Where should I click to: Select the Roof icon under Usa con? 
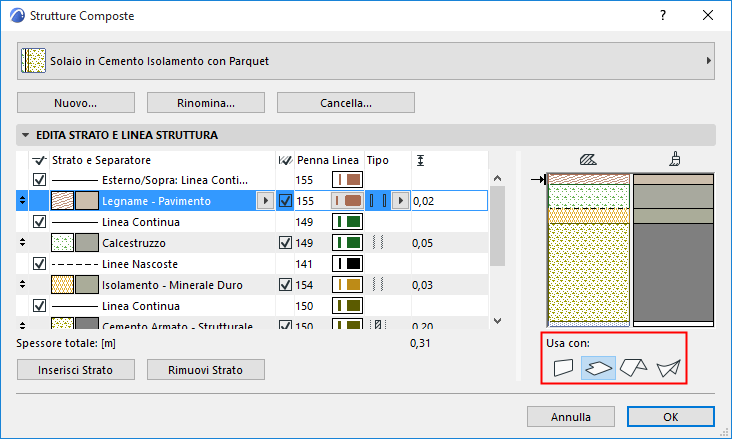[633, 368]
